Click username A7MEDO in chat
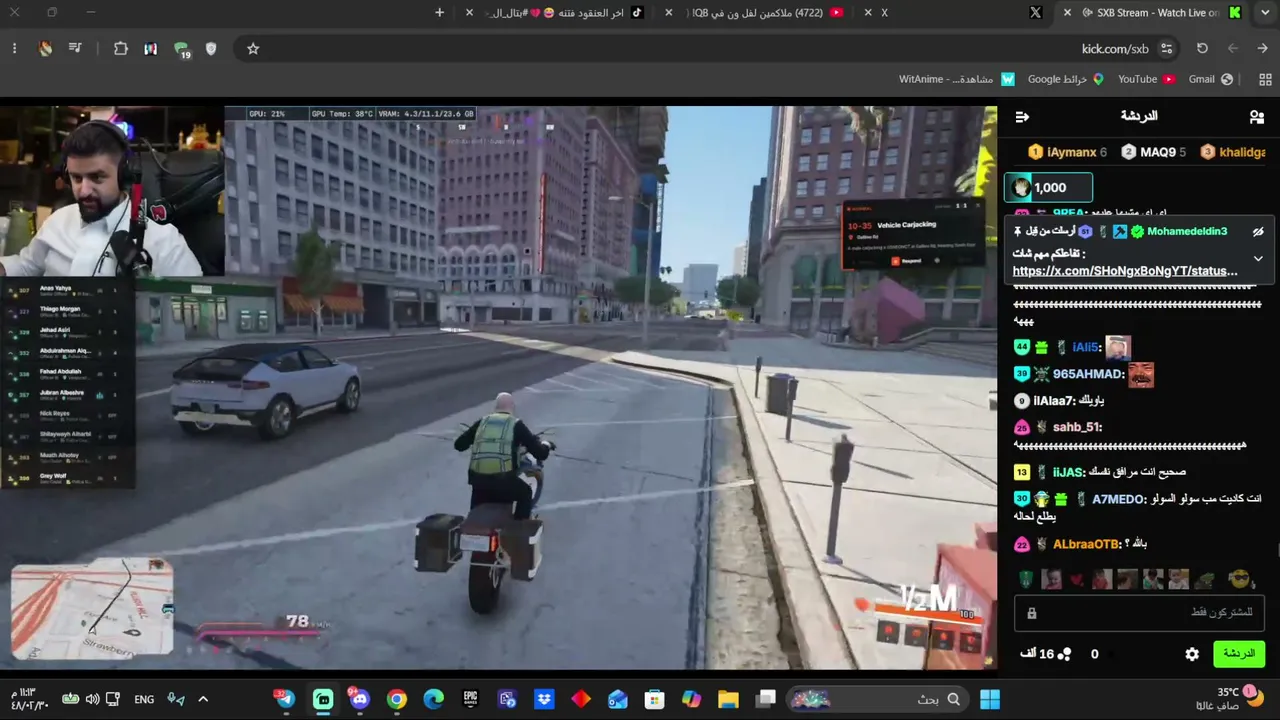This screenshot has height=720, width=1280. pyautogui.click(x=1119, y=499)
